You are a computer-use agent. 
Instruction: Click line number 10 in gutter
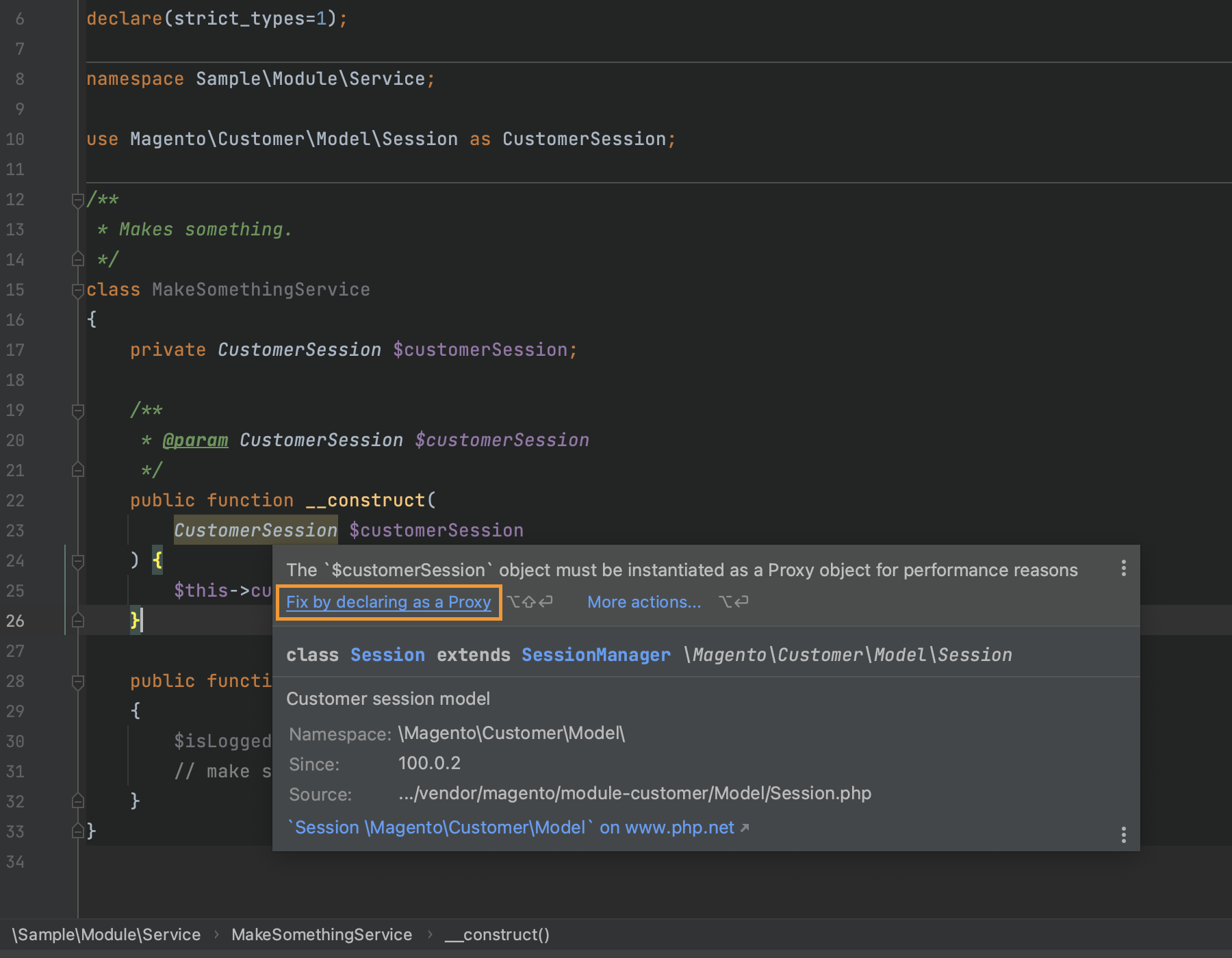point(15,139)
